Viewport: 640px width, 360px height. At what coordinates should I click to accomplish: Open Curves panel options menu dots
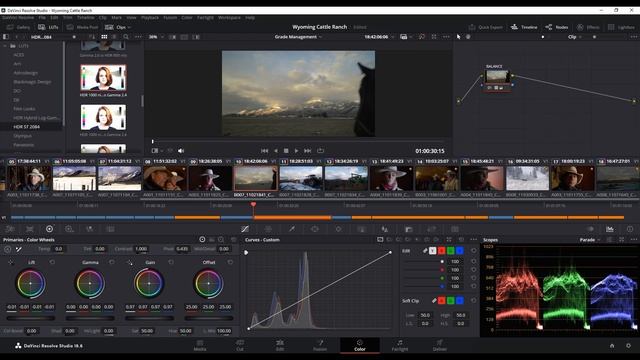point(473,240)
